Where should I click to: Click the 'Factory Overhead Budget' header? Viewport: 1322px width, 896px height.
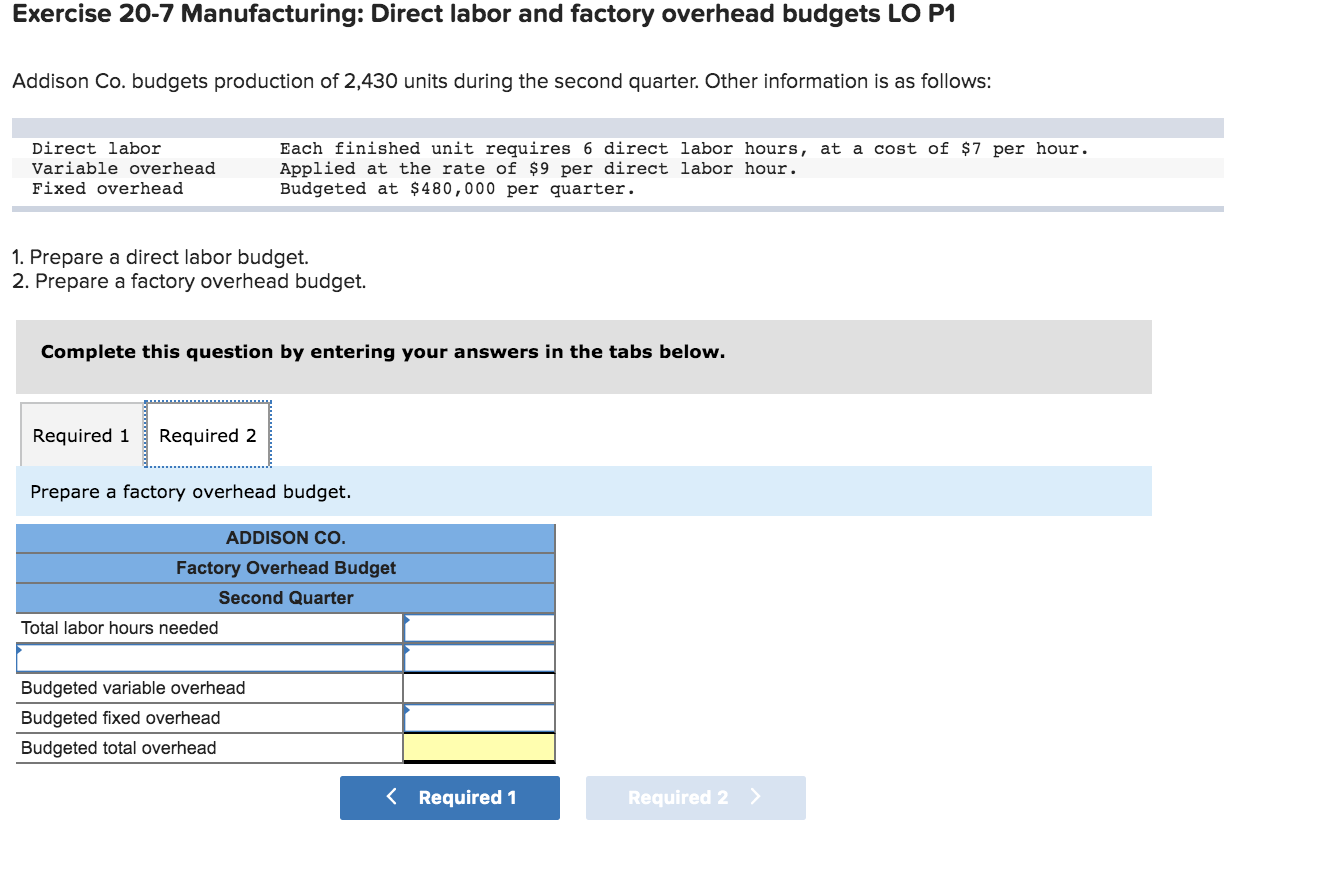286,568
